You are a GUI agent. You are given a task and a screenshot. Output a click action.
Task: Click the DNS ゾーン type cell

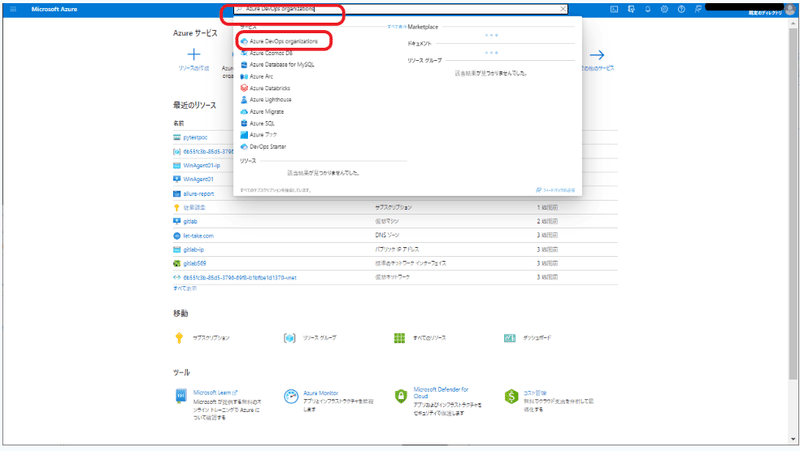(387, 235)
